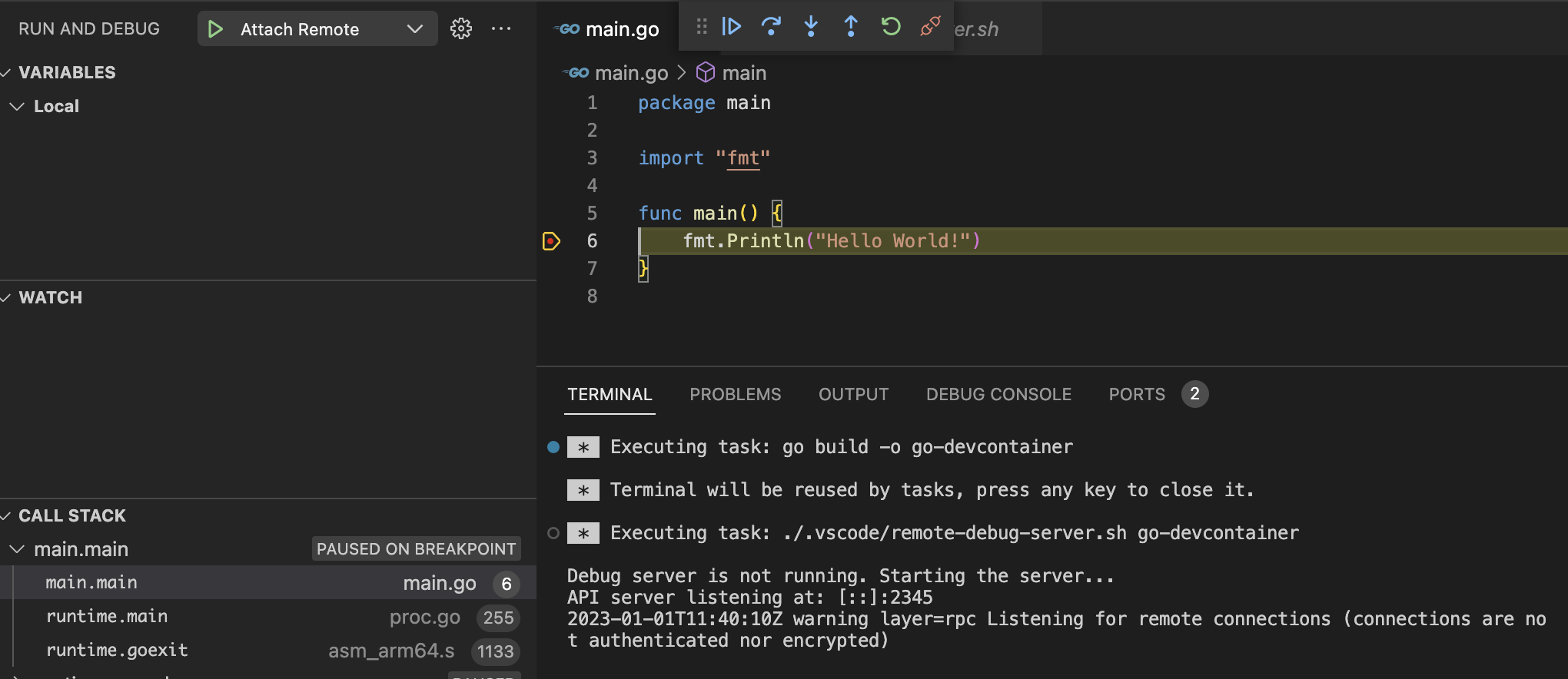Step into the function call
The height and width of the screenshot is (679, 1568).
(x=811, y=27)
